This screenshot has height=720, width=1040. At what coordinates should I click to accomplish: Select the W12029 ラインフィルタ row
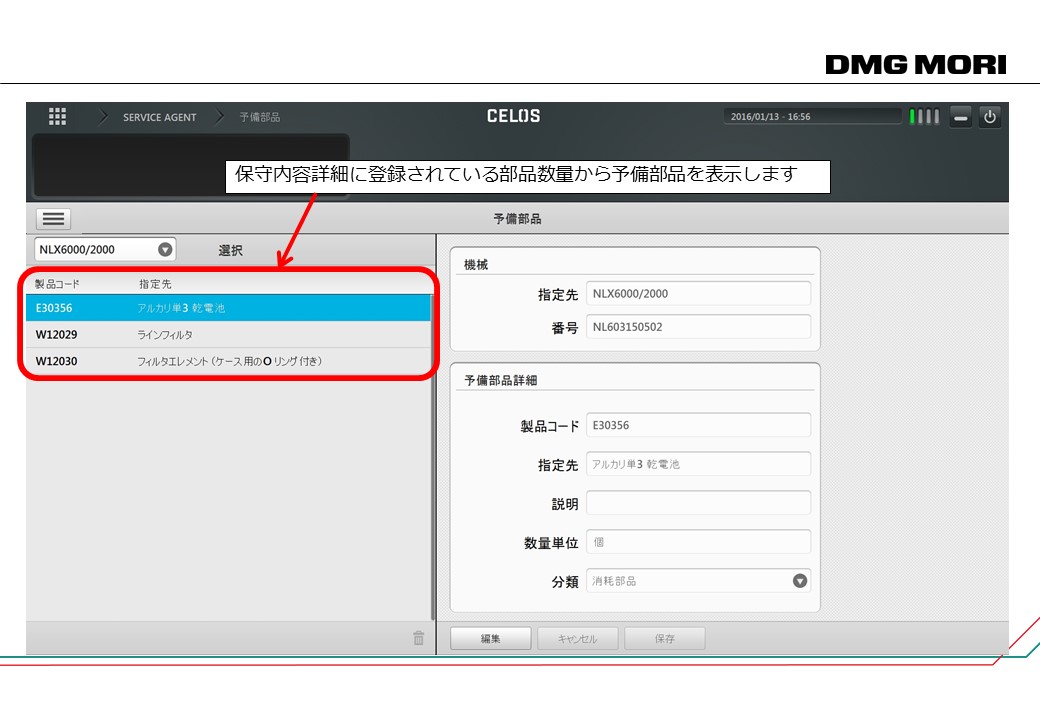click(229, 334)
